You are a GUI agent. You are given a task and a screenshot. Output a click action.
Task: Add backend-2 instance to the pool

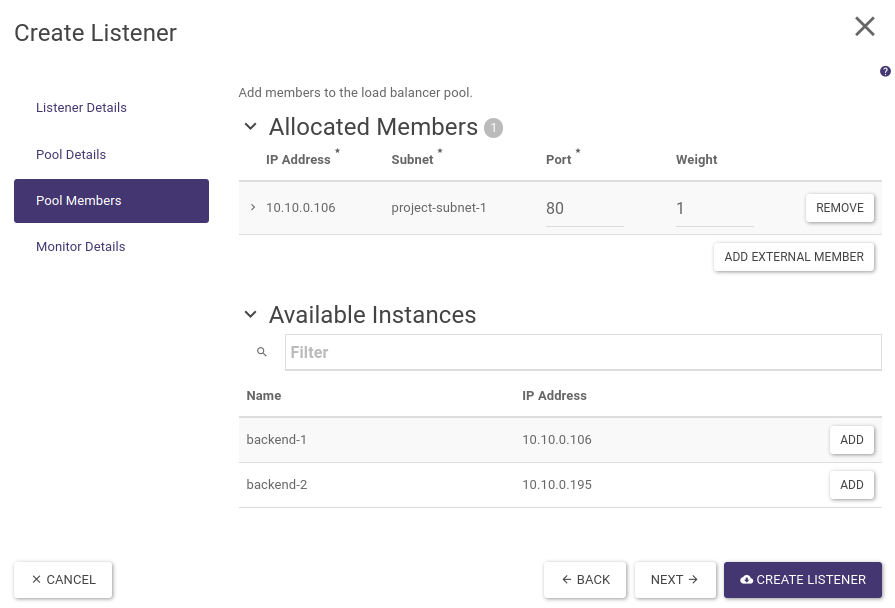point(851,485)
